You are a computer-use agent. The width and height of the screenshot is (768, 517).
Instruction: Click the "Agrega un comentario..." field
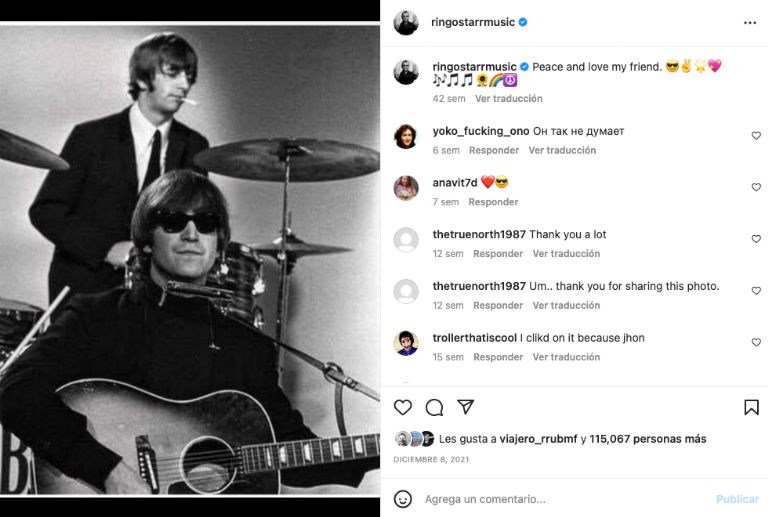560,499
